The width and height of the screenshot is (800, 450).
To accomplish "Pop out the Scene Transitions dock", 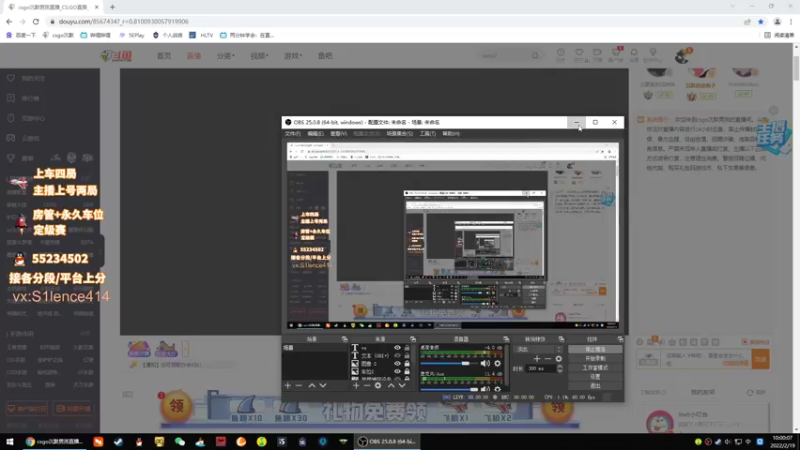I will [x=561, y=339].
